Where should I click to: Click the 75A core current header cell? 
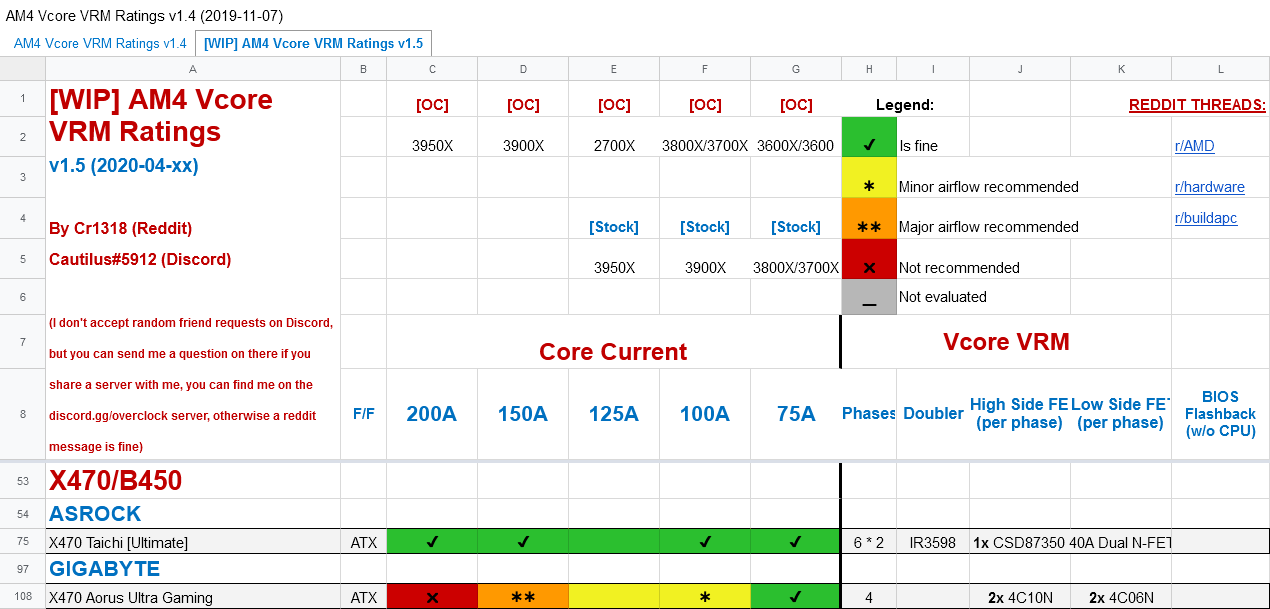[x=796, y=414]
